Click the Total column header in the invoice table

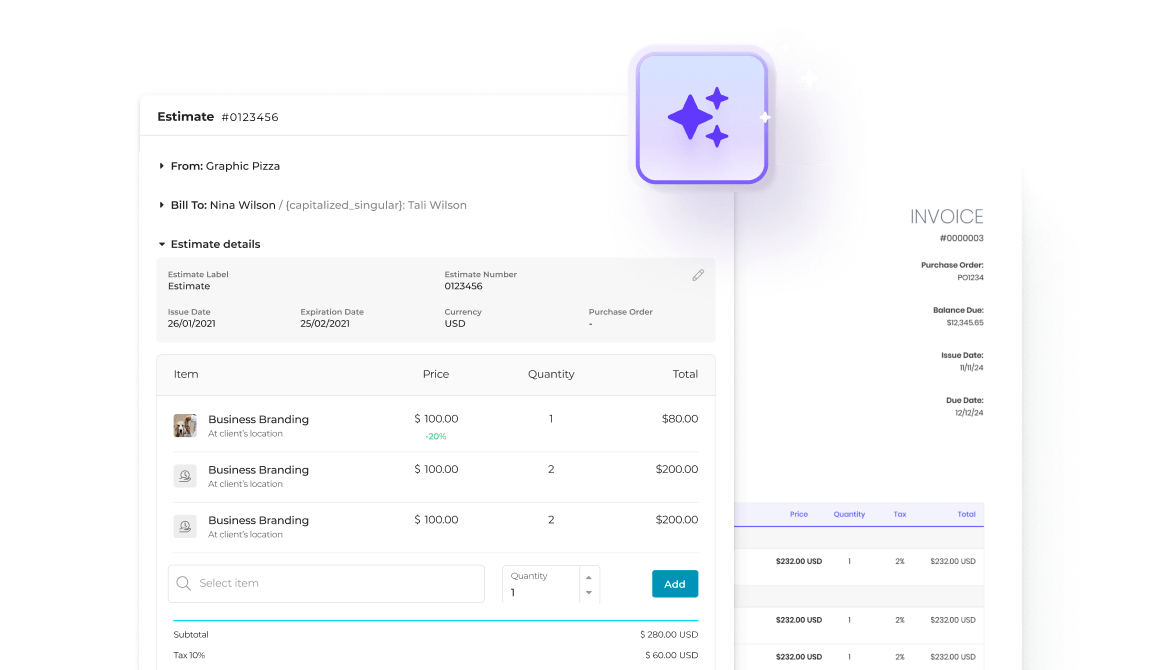click(966, 514)
